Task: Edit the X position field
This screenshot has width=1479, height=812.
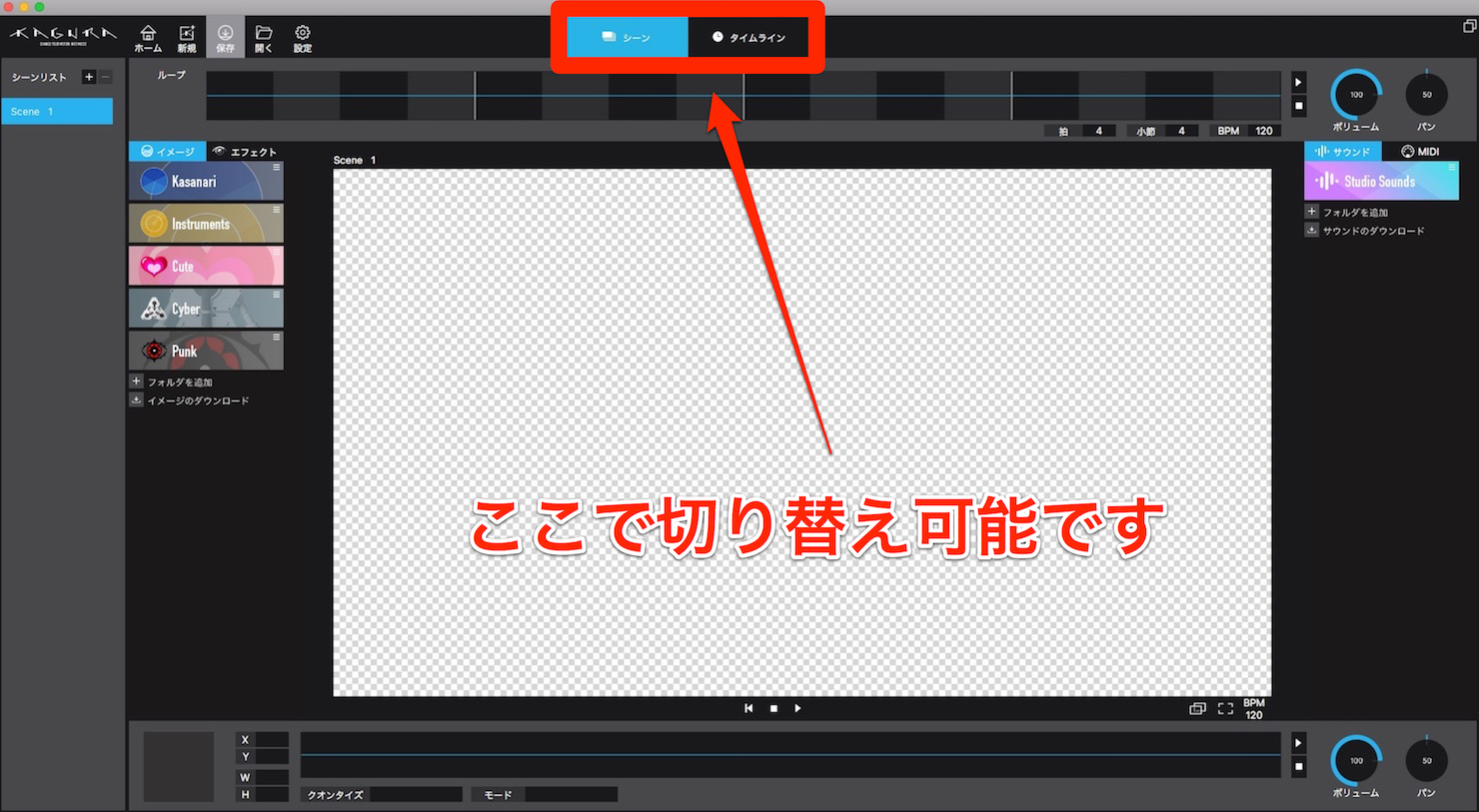Action: [x=272, y=740]
